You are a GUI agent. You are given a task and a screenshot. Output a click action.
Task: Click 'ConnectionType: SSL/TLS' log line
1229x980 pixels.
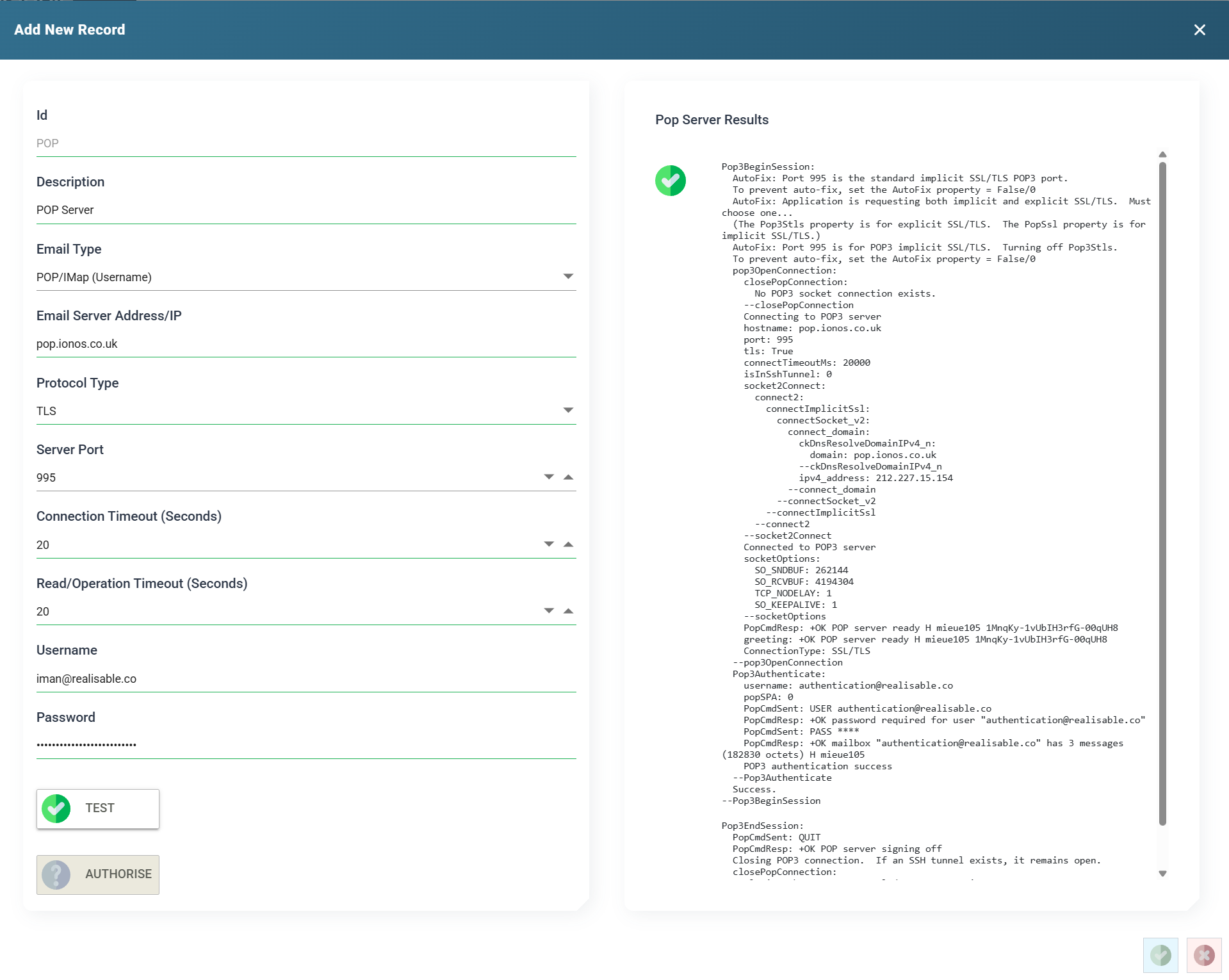click(x=807, y=651)
